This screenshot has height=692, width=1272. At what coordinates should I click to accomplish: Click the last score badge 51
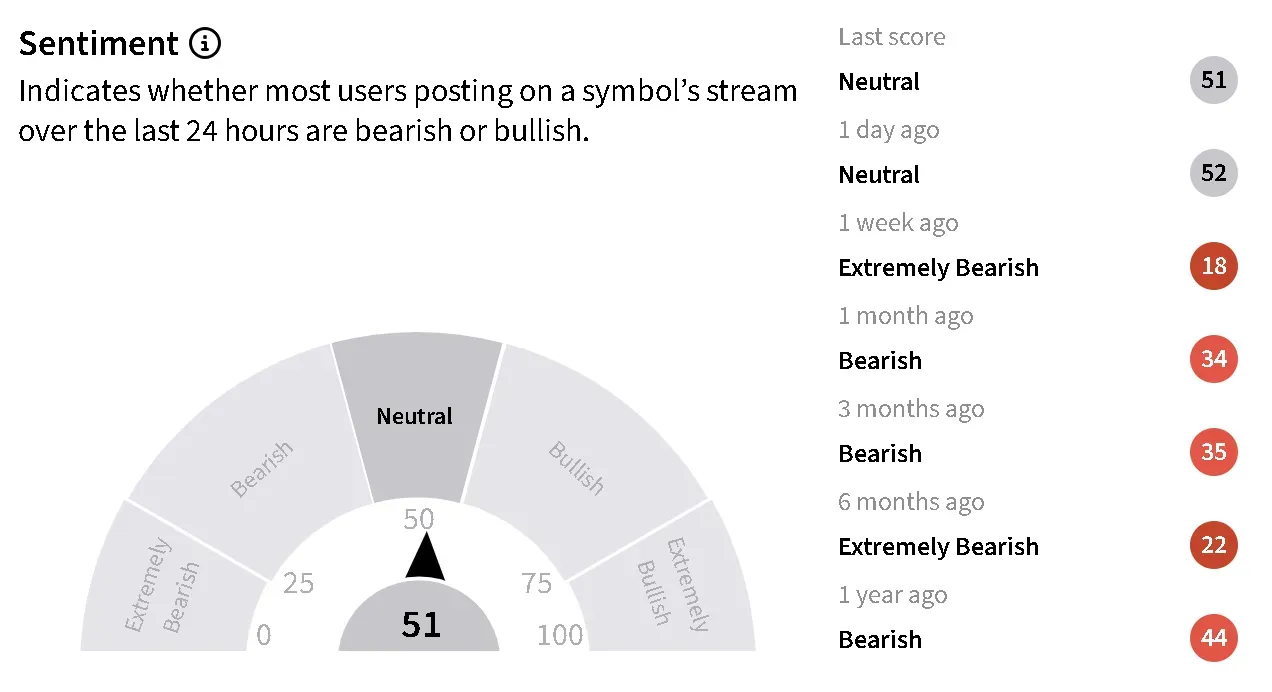pyautogui.click(x=1213, y=81)
